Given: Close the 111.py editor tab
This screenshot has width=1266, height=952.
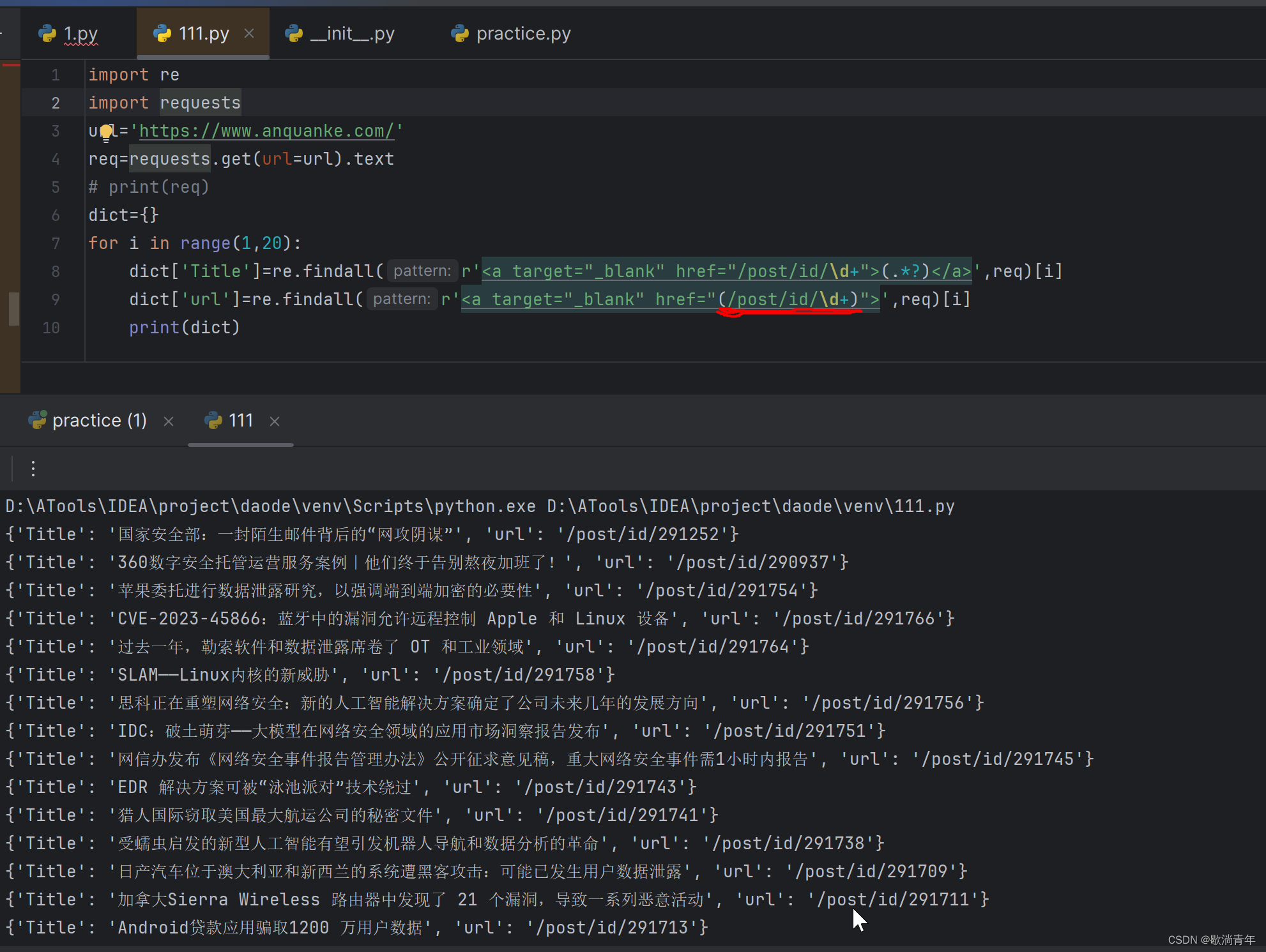Looking at the screenshot, I should click(249, 33).
